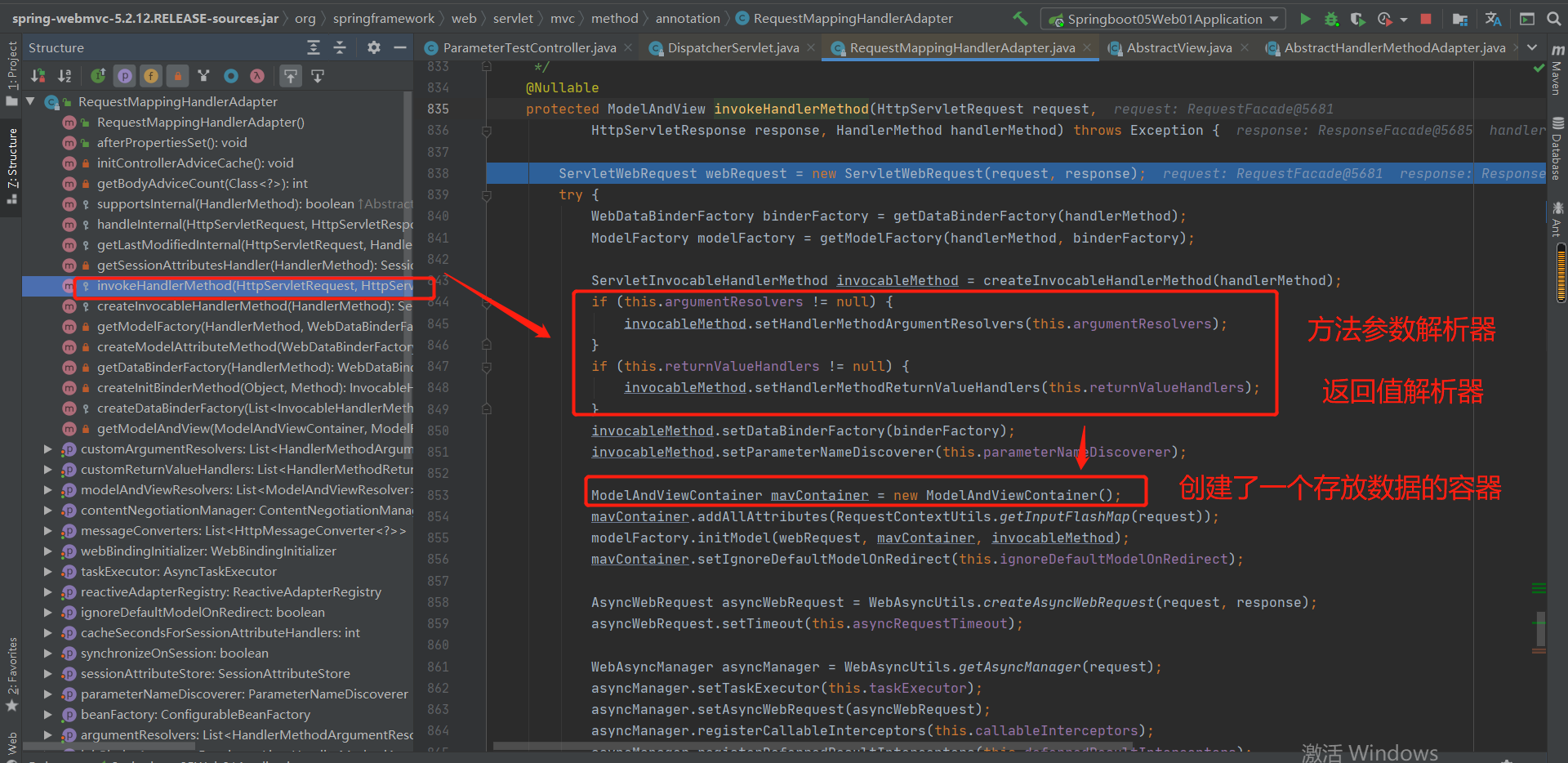This screenshot has width=1568, height=763.
Task: Open the Favorites tool window
Action: click(x=11, y=674)
